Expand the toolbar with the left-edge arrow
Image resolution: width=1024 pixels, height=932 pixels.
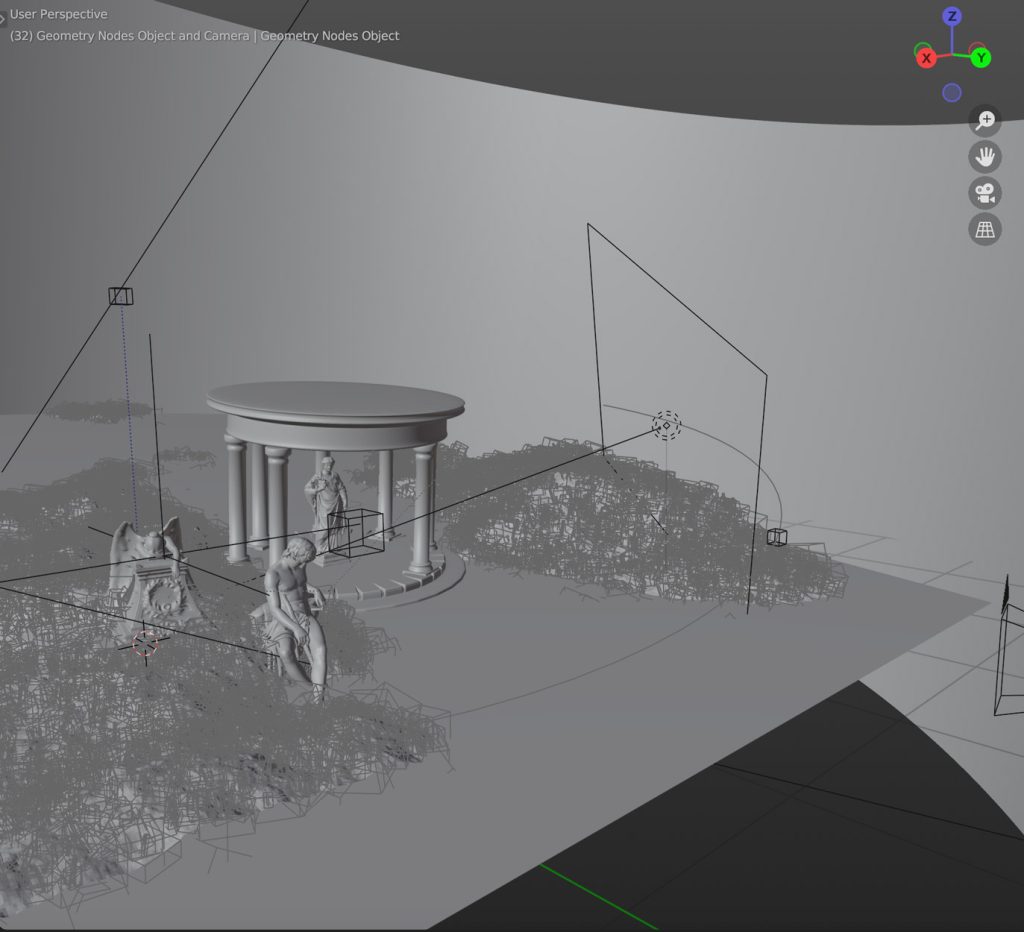tap(3, 18)
